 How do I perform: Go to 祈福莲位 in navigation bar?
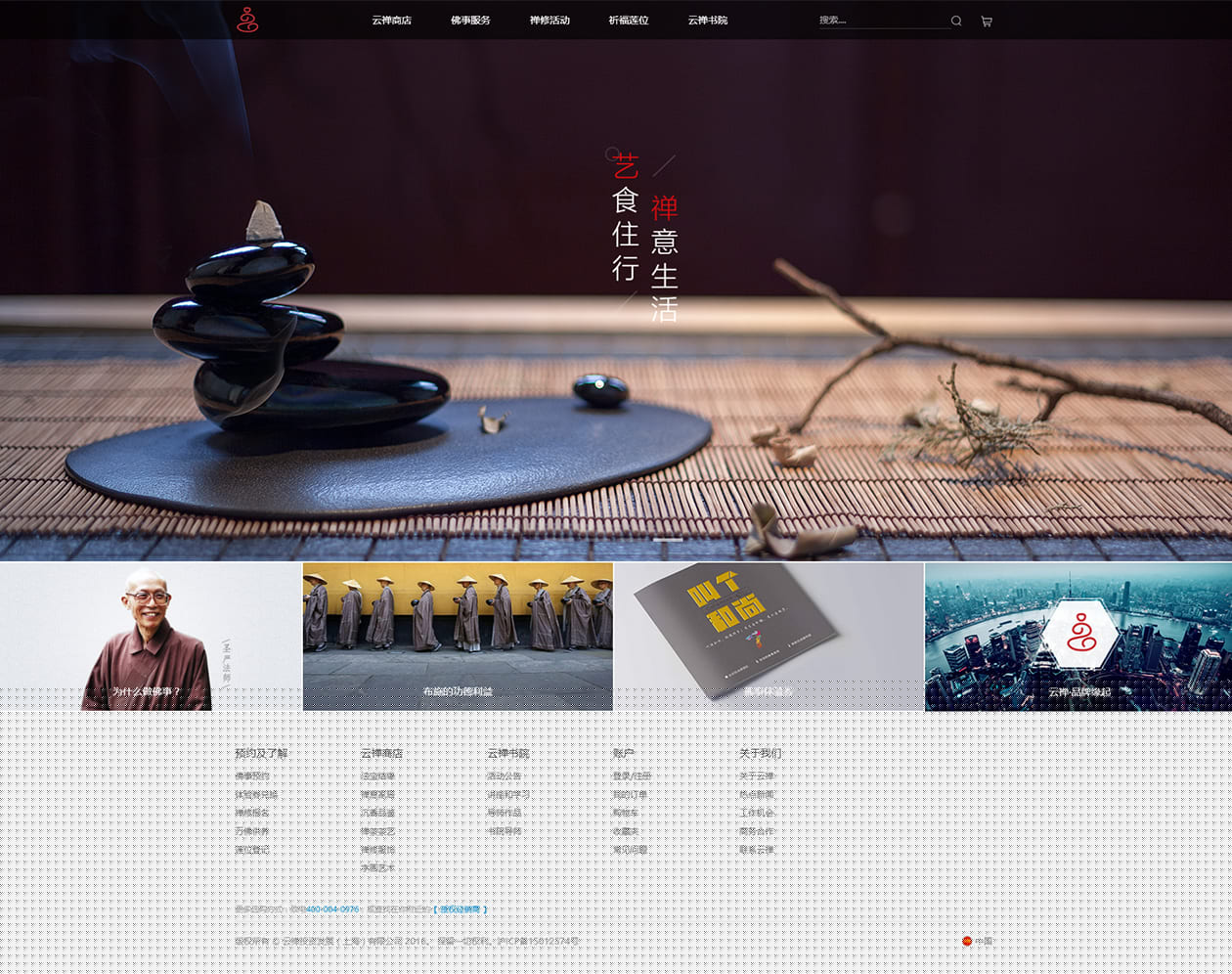628,21
